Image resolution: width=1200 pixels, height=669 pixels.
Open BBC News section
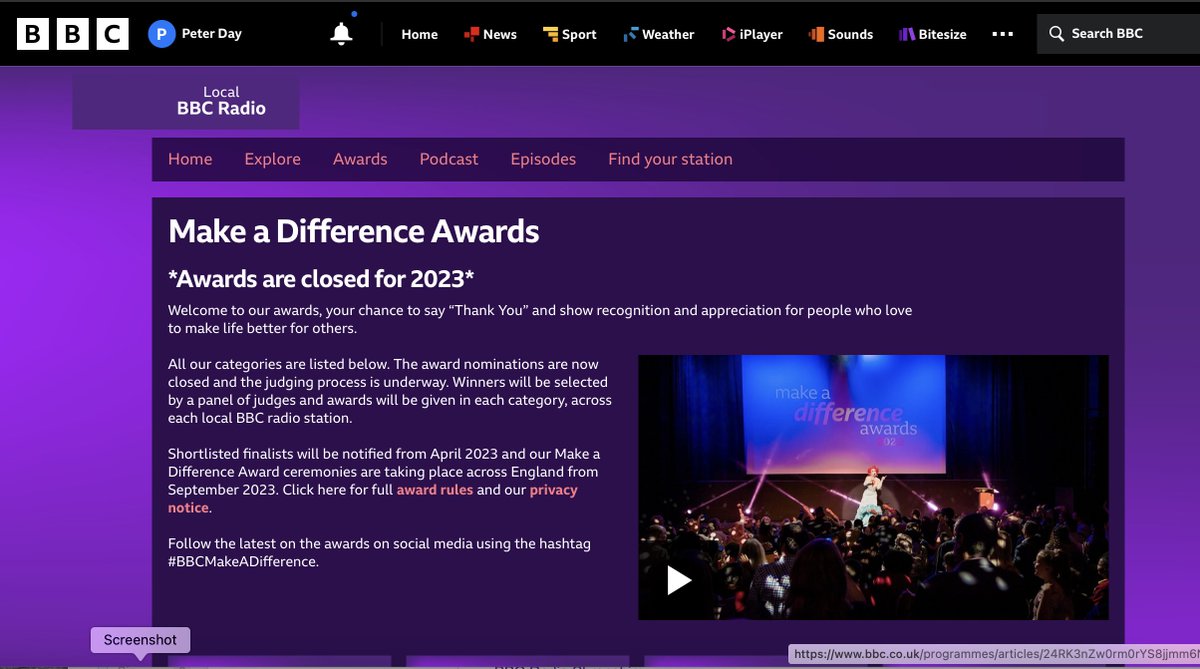pyautogui.click(x=490, y=34)
